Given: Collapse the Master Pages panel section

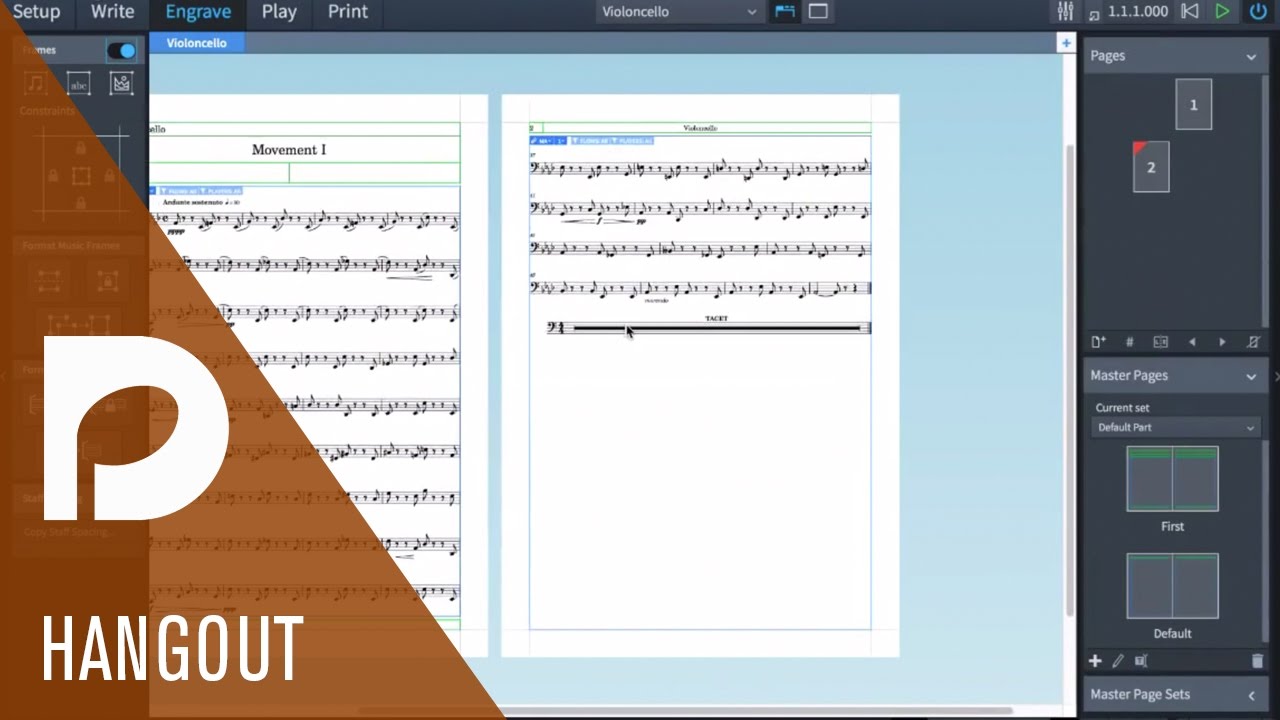Looking at the screenshot, I should click(x=1251, y=376).
